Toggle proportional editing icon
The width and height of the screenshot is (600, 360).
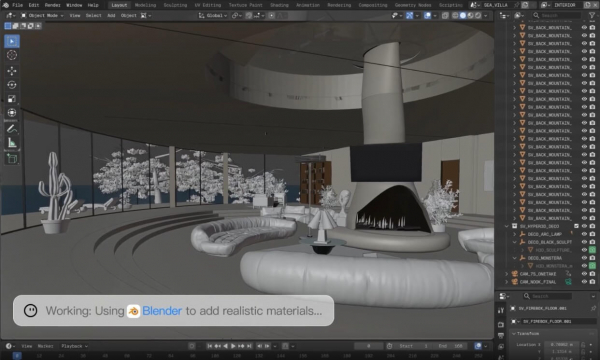pyautogui.click(x=271, y=15)
